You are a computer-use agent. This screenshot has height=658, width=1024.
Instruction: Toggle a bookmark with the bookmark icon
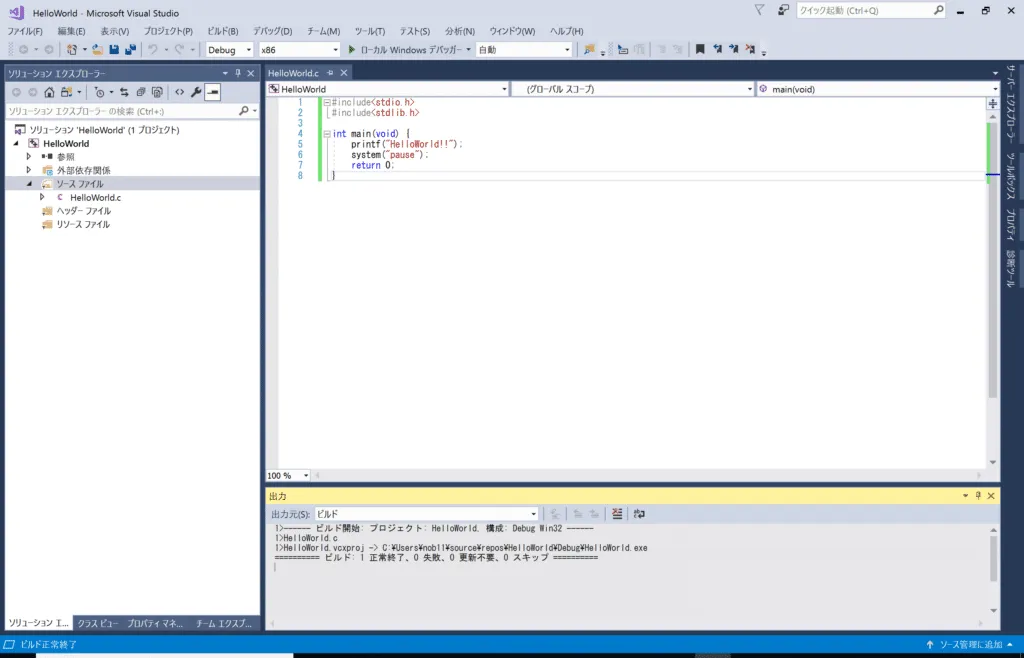click(x=700, y=50)
